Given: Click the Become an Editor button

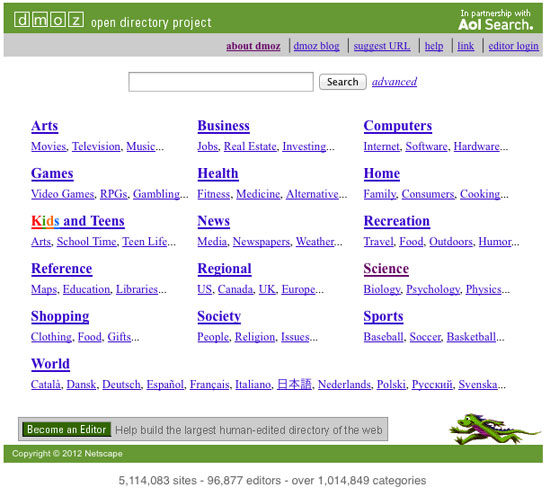Looking at the screenshot, I should (67, 429).
